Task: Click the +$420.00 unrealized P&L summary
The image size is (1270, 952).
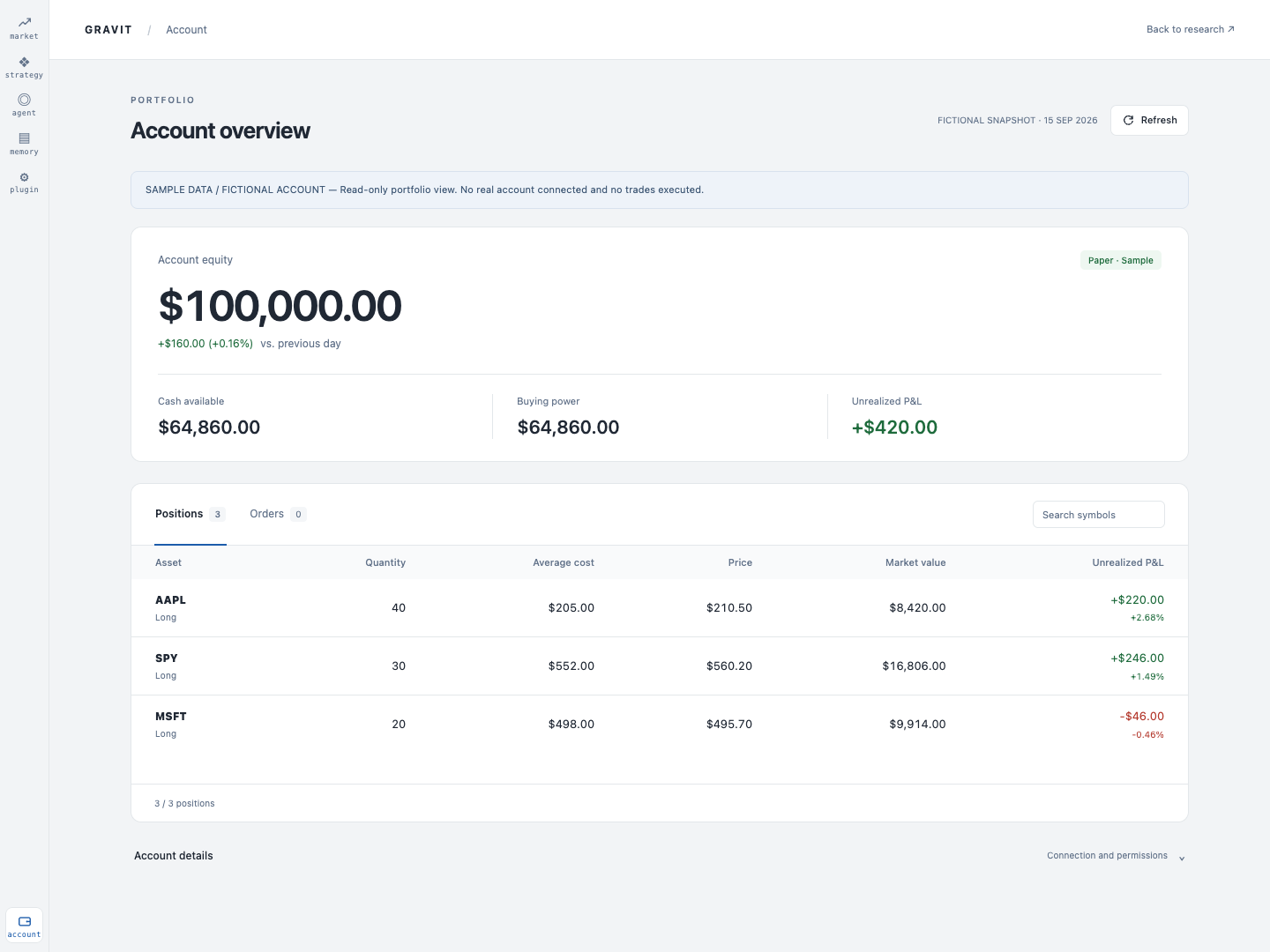Action: click(894, 428)
